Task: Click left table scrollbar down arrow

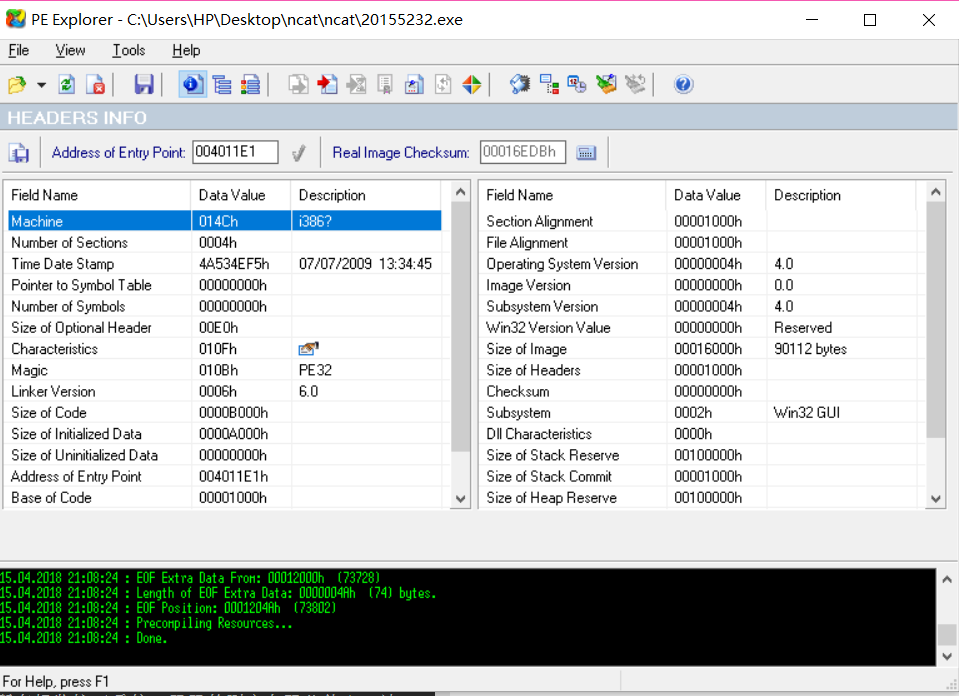Action: click(x=461, y=498)
